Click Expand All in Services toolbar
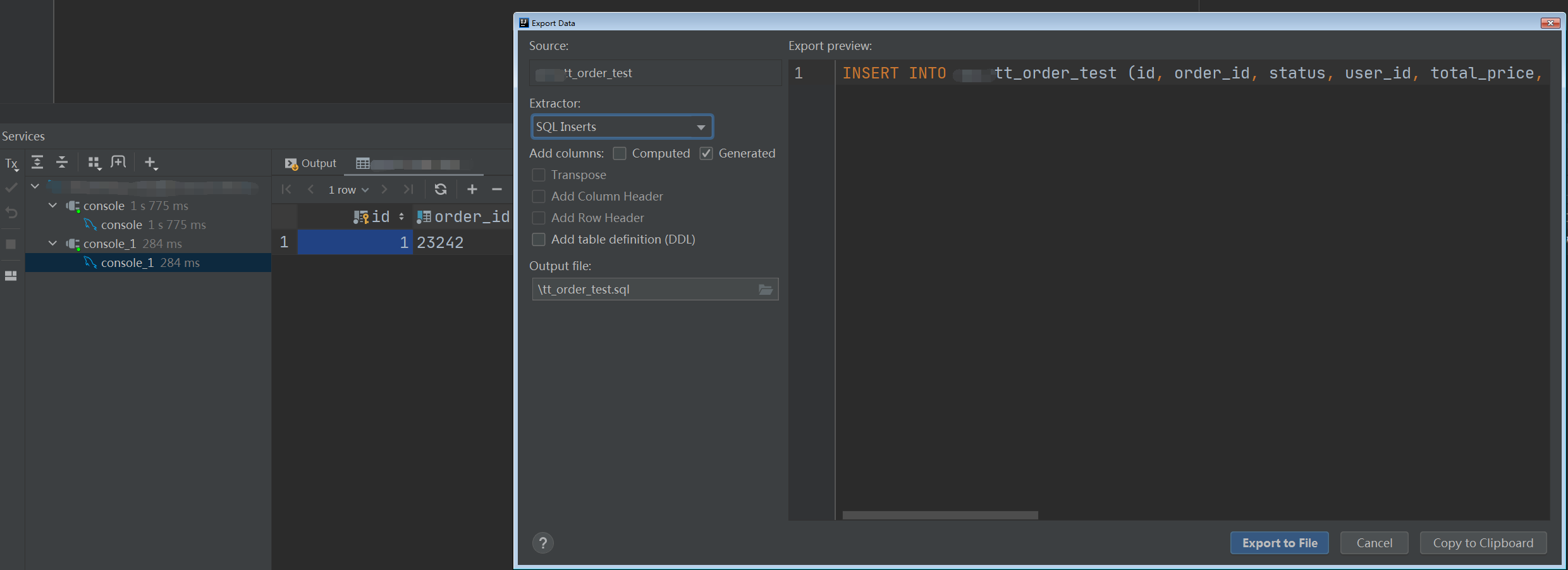This screenshot has height=570, width=1568. pyautogui.click(x=37, y=163)
